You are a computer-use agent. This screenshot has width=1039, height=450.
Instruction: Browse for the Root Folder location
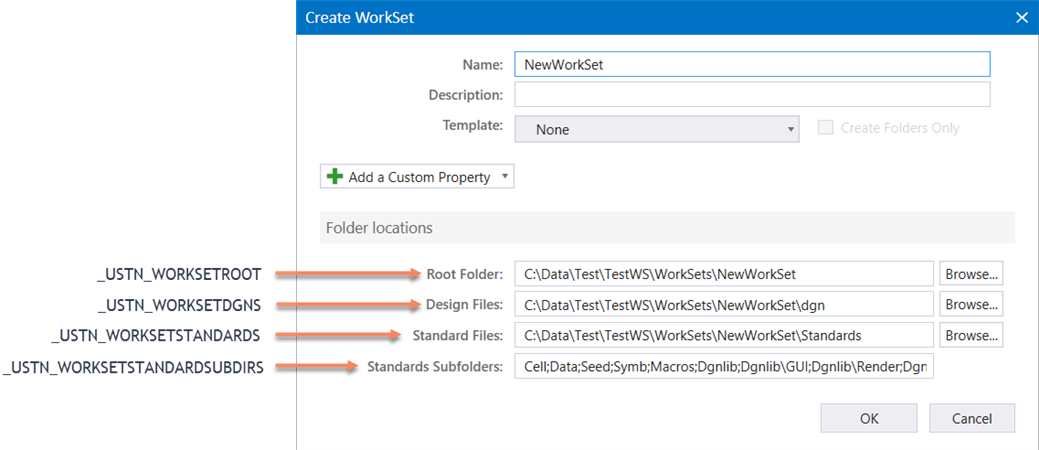coord(970,273)
